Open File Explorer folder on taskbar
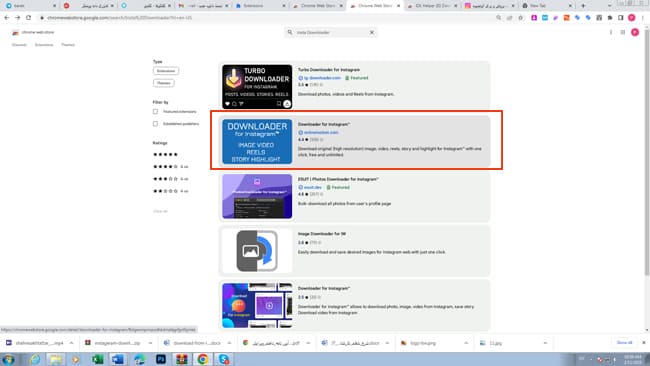650x366 pixels. (x=55, y=359)
